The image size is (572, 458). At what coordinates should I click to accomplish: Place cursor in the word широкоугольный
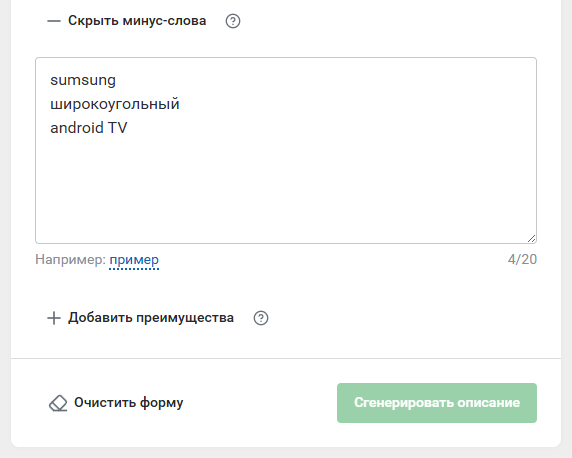coord(115,104)
